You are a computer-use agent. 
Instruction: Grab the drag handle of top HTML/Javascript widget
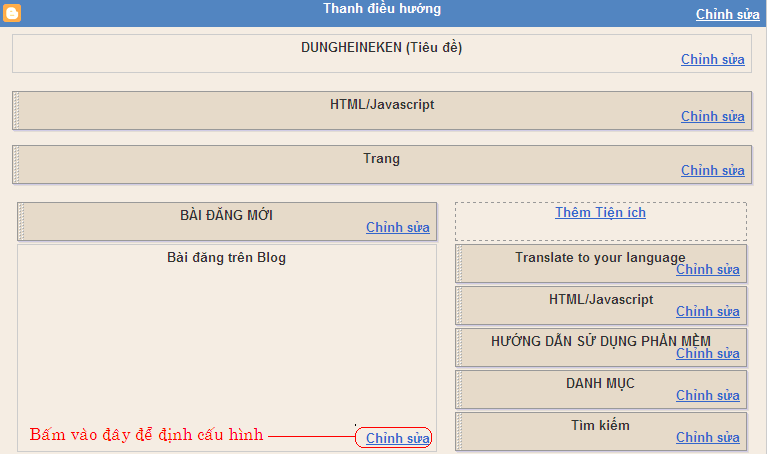coord(16,111)
